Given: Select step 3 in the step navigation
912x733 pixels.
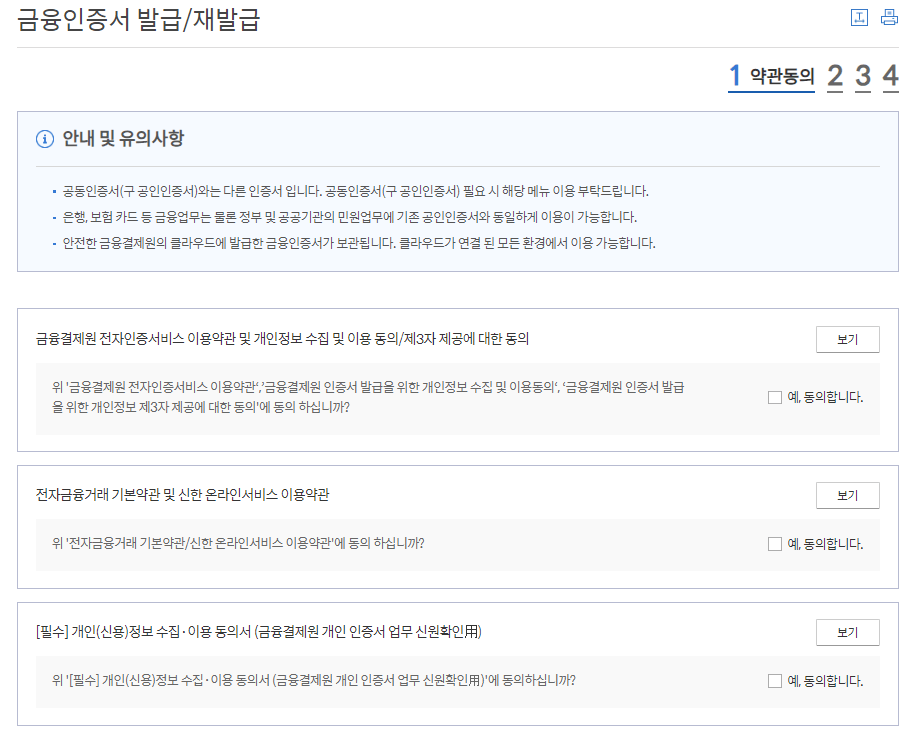Looking at the screenshot, I should pos(864,76).
